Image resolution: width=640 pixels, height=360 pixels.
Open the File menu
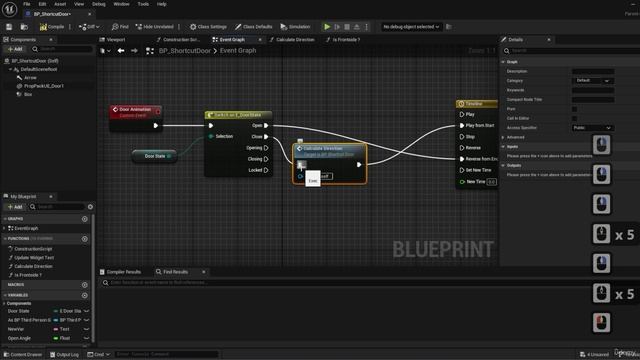[27, 4]
